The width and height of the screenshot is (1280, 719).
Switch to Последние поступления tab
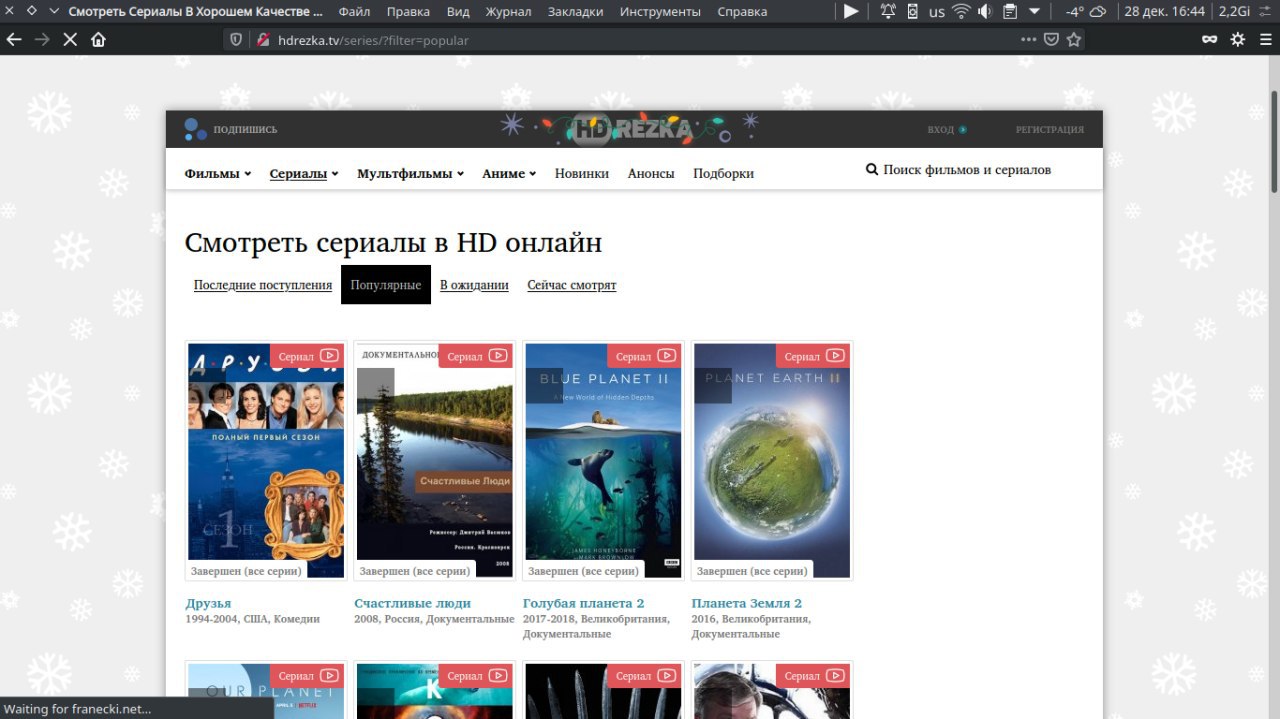tap(263, 285)
